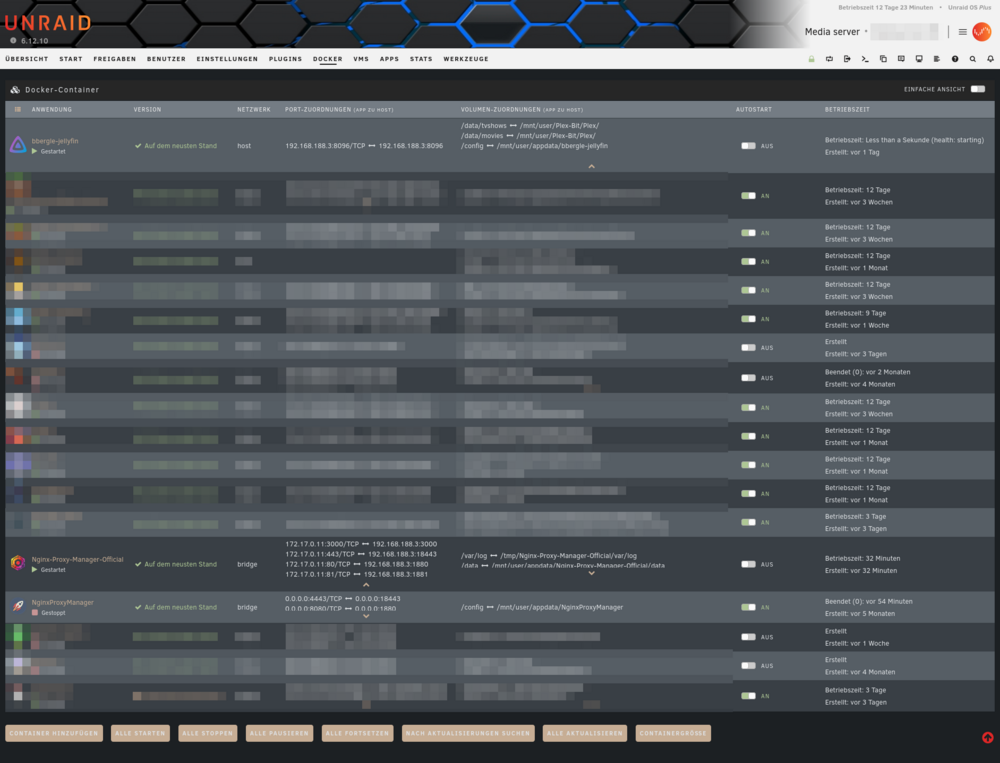
Task: Click the Alle starten button
Action: click(140, 733)
